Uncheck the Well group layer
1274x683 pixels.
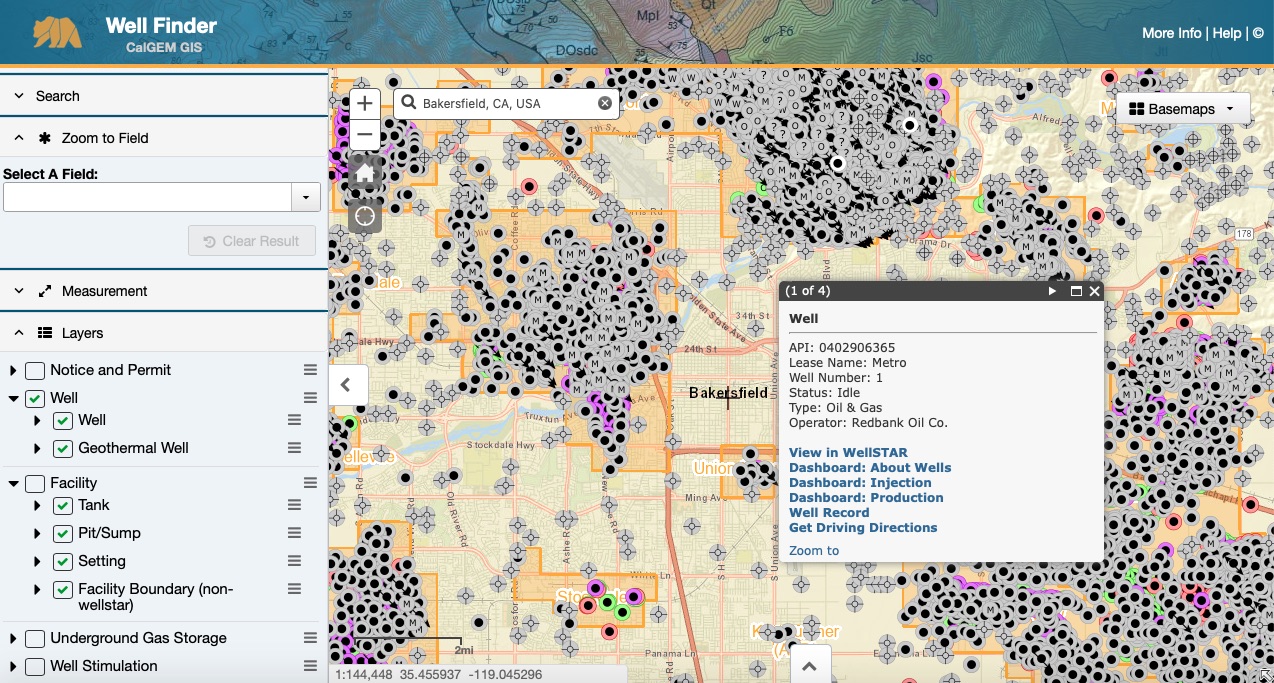click(35, 398)
